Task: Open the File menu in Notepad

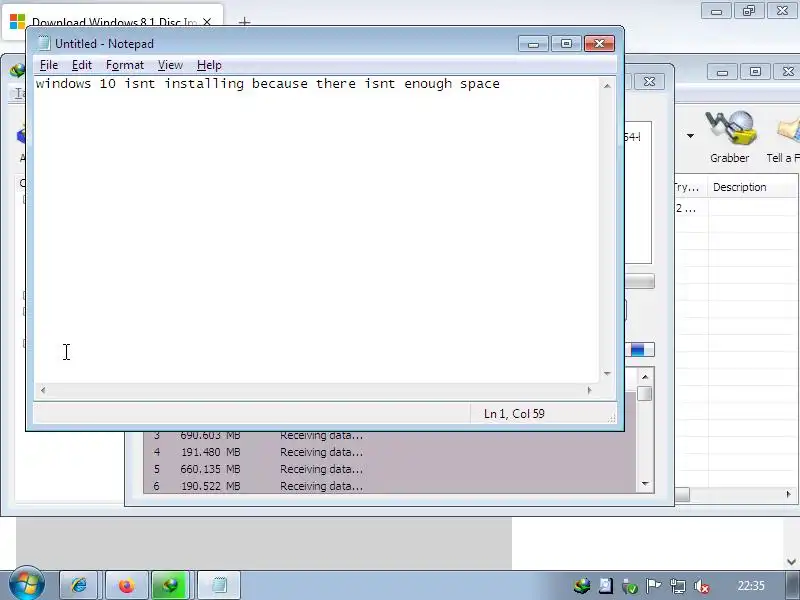Action: 48,65
